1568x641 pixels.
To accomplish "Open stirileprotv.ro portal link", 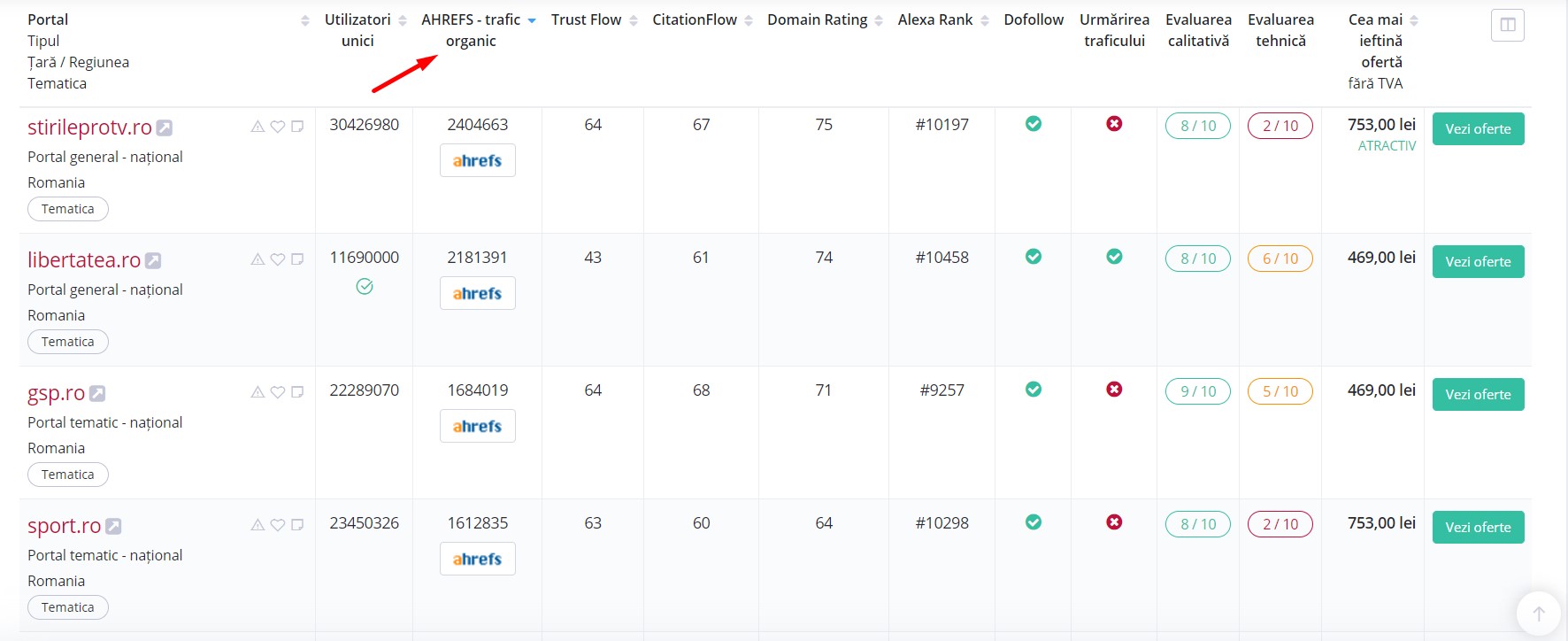I will point(89,127).
